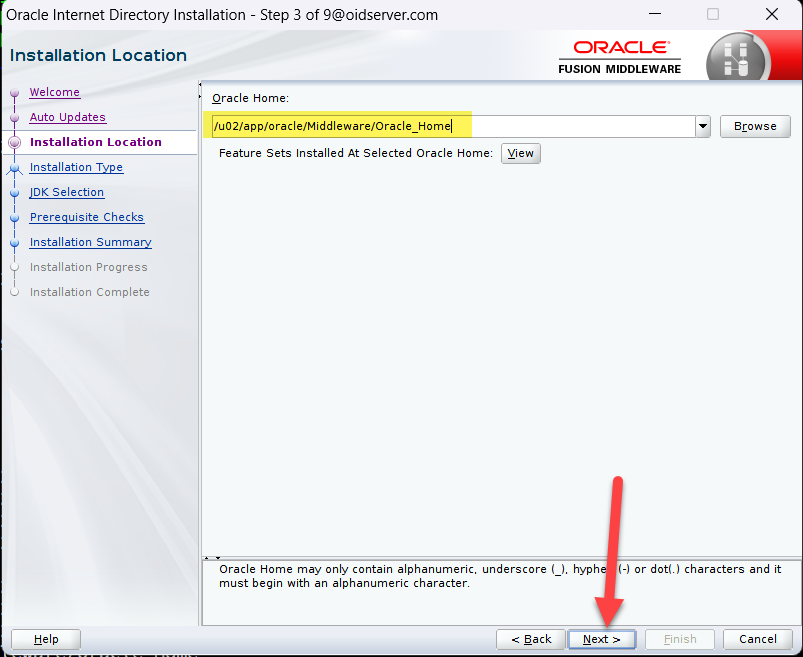Click the step marker beside Installation Type
The width and height of the screenshot is (803, 657).
click(14, 168)
